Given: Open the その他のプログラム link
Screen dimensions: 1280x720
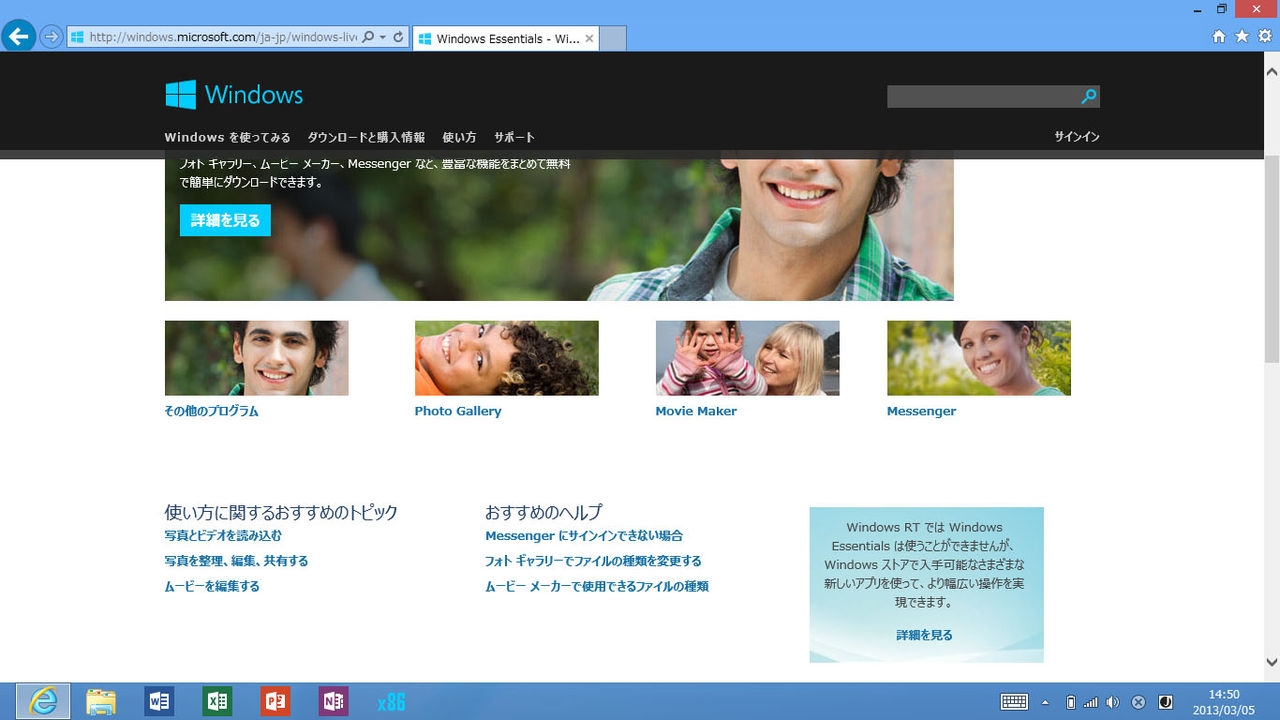Looking at the screenshot, I should tap(211, 411).
